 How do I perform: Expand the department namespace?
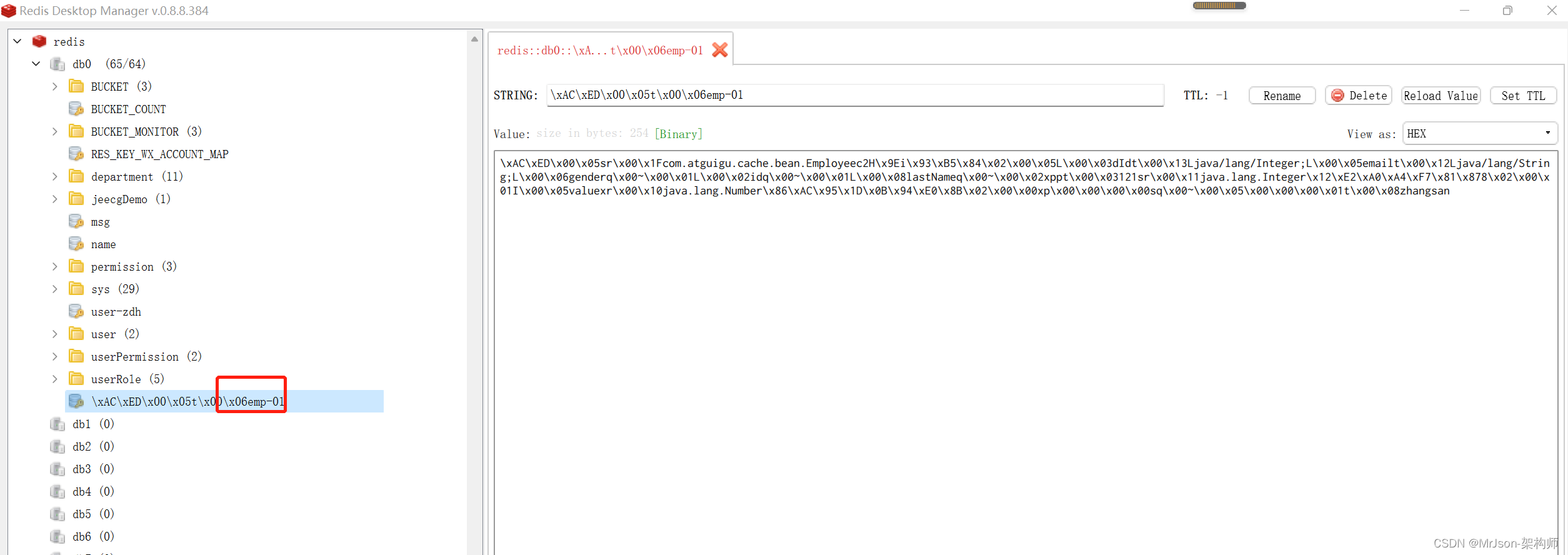[x=55, y=176]
